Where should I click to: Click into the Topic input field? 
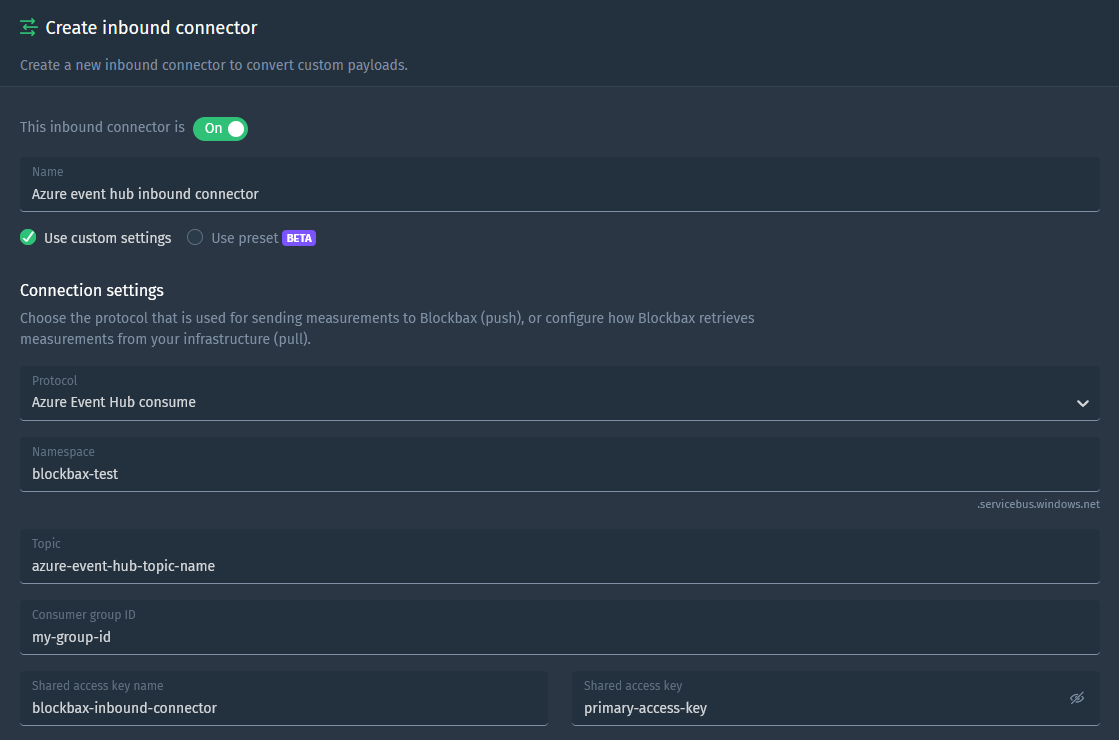point(560,556)
